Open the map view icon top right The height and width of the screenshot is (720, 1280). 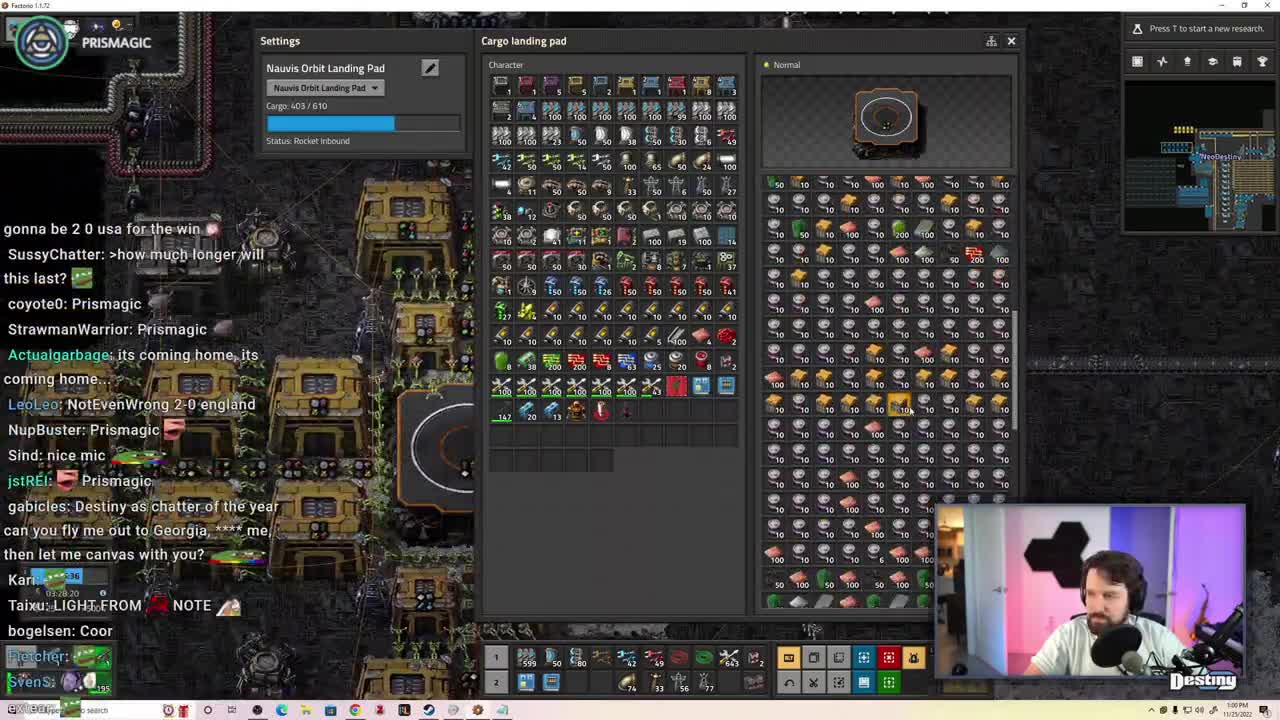coord(1137,62)
